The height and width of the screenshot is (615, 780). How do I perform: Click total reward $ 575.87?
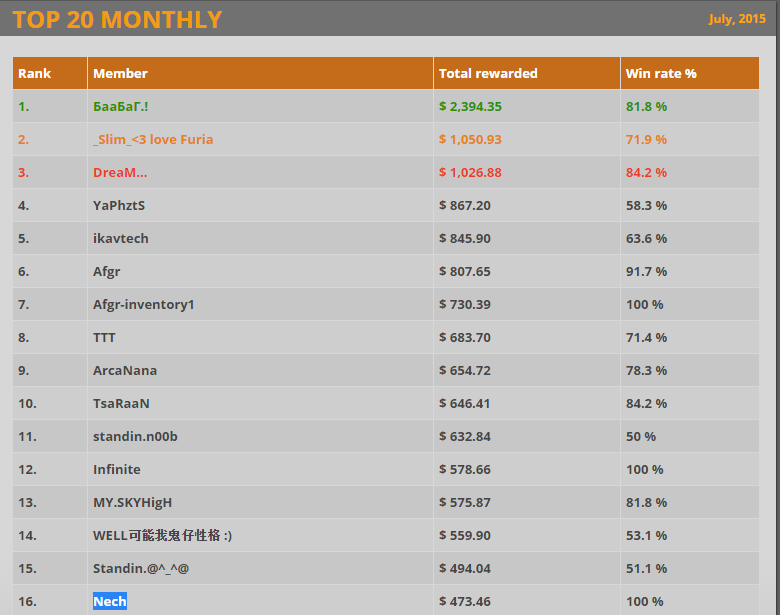click(x=465, y=503)
